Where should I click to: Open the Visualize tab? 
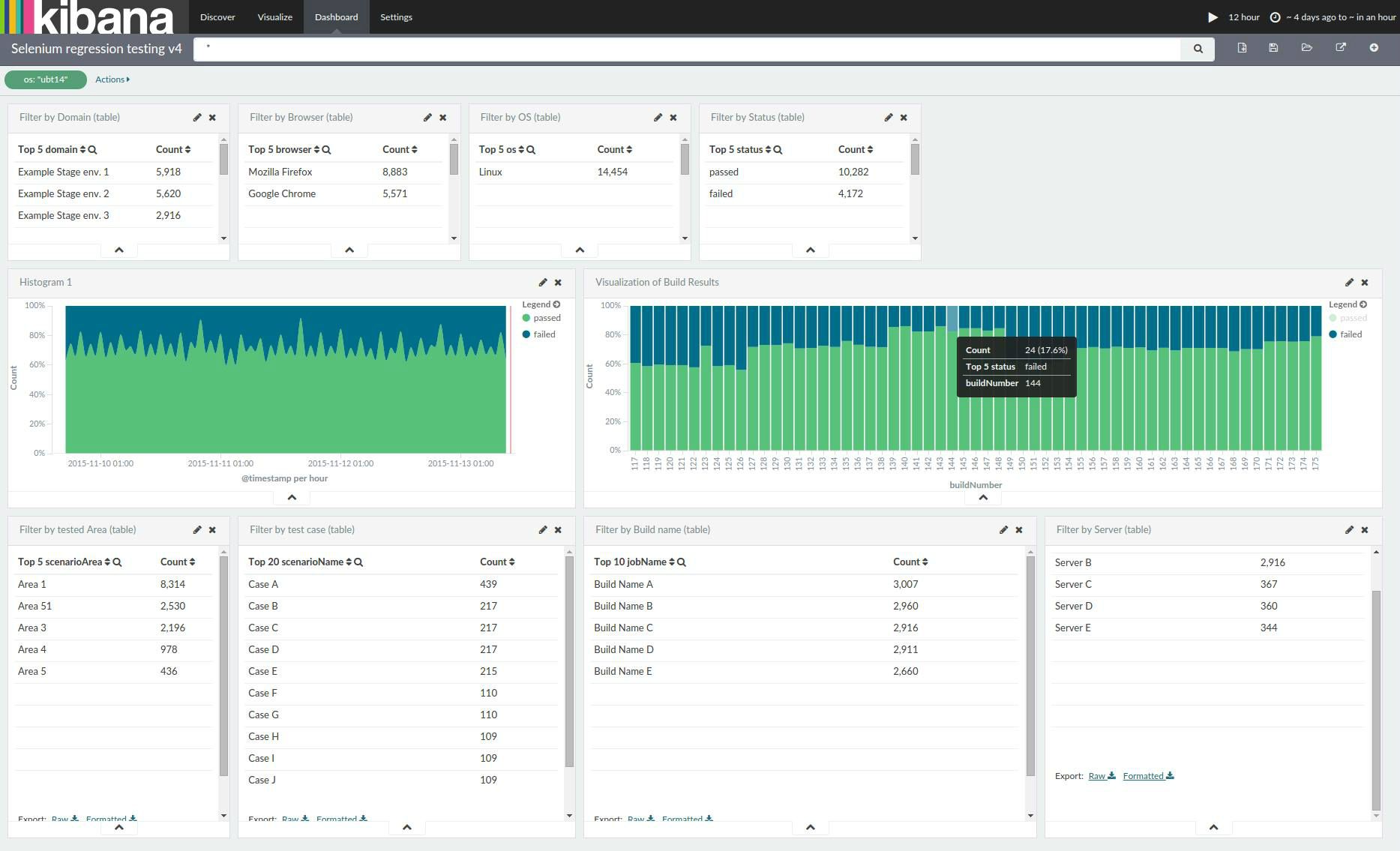274,16
